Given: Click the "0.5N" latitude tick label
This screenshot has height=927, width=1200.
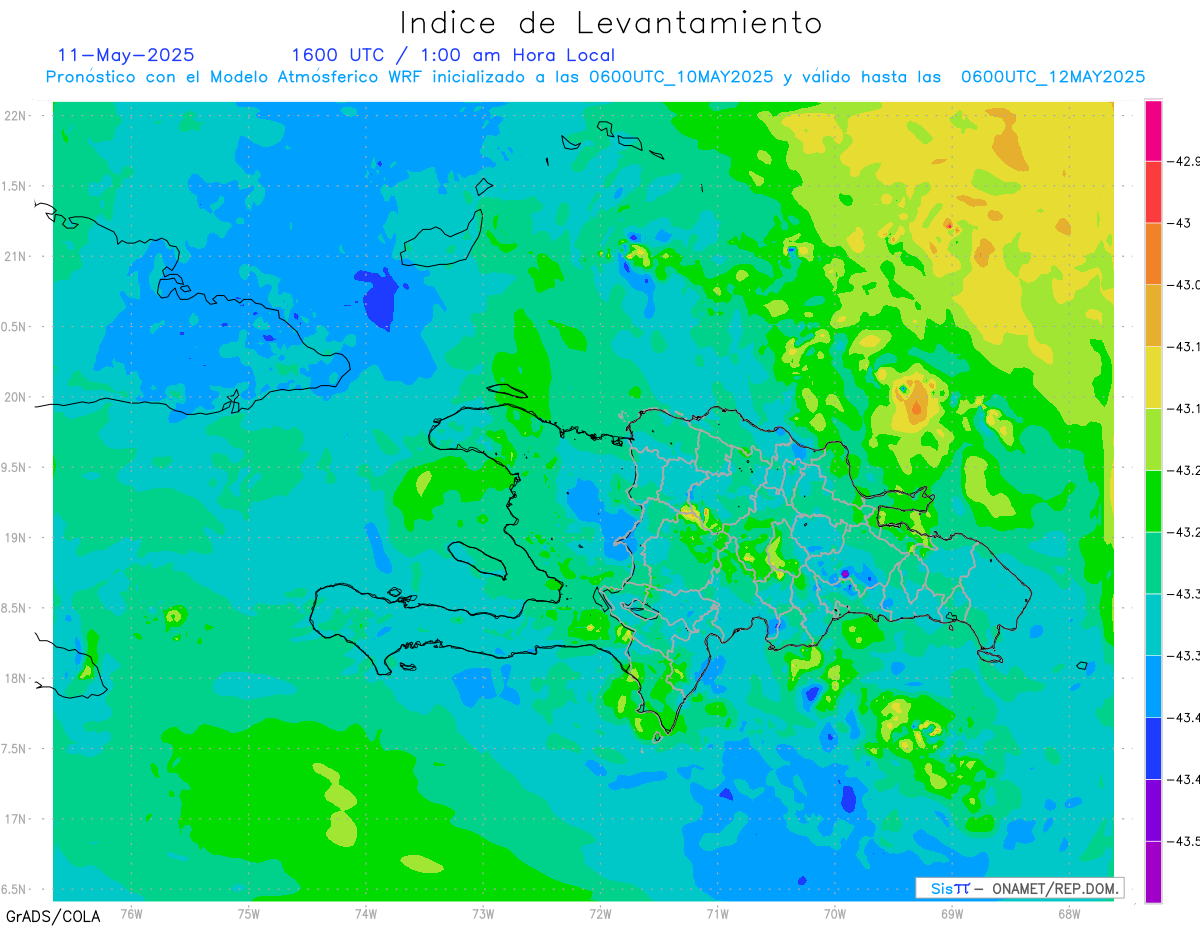Looking at the screenshot, I should [14, 327].
